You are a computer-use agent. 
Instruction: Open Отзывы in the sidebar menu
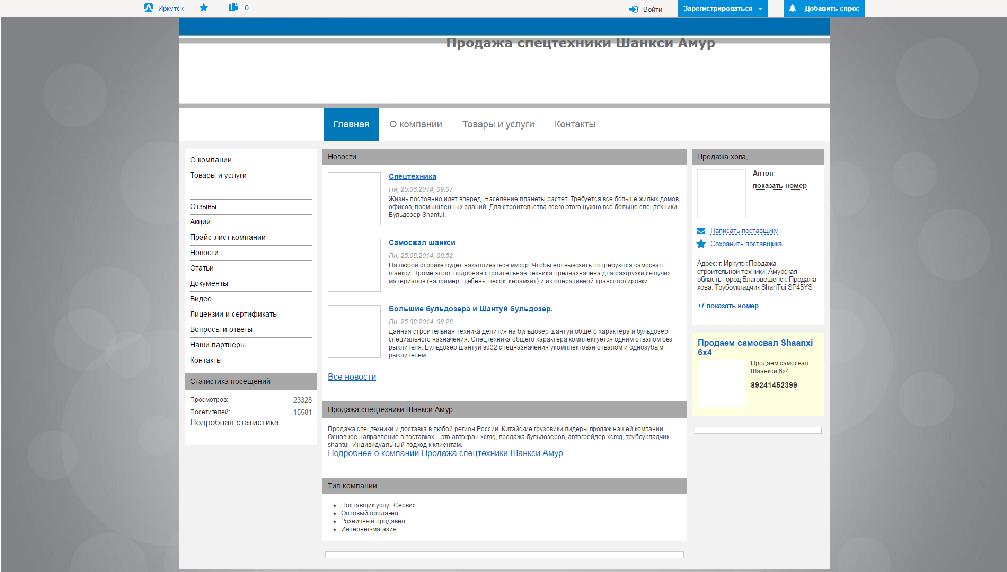(x=203, y=207)
